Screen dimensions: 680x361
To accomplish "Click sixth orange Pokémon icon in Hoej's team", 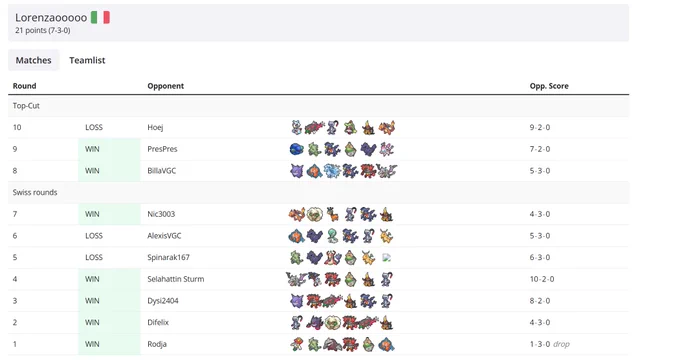I will [386, 127].
